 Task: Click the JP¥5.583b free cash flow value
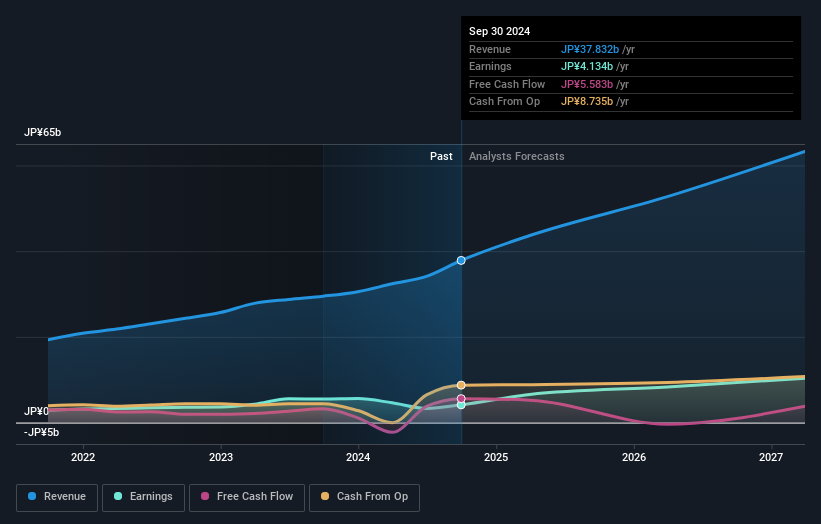(587, 84)
